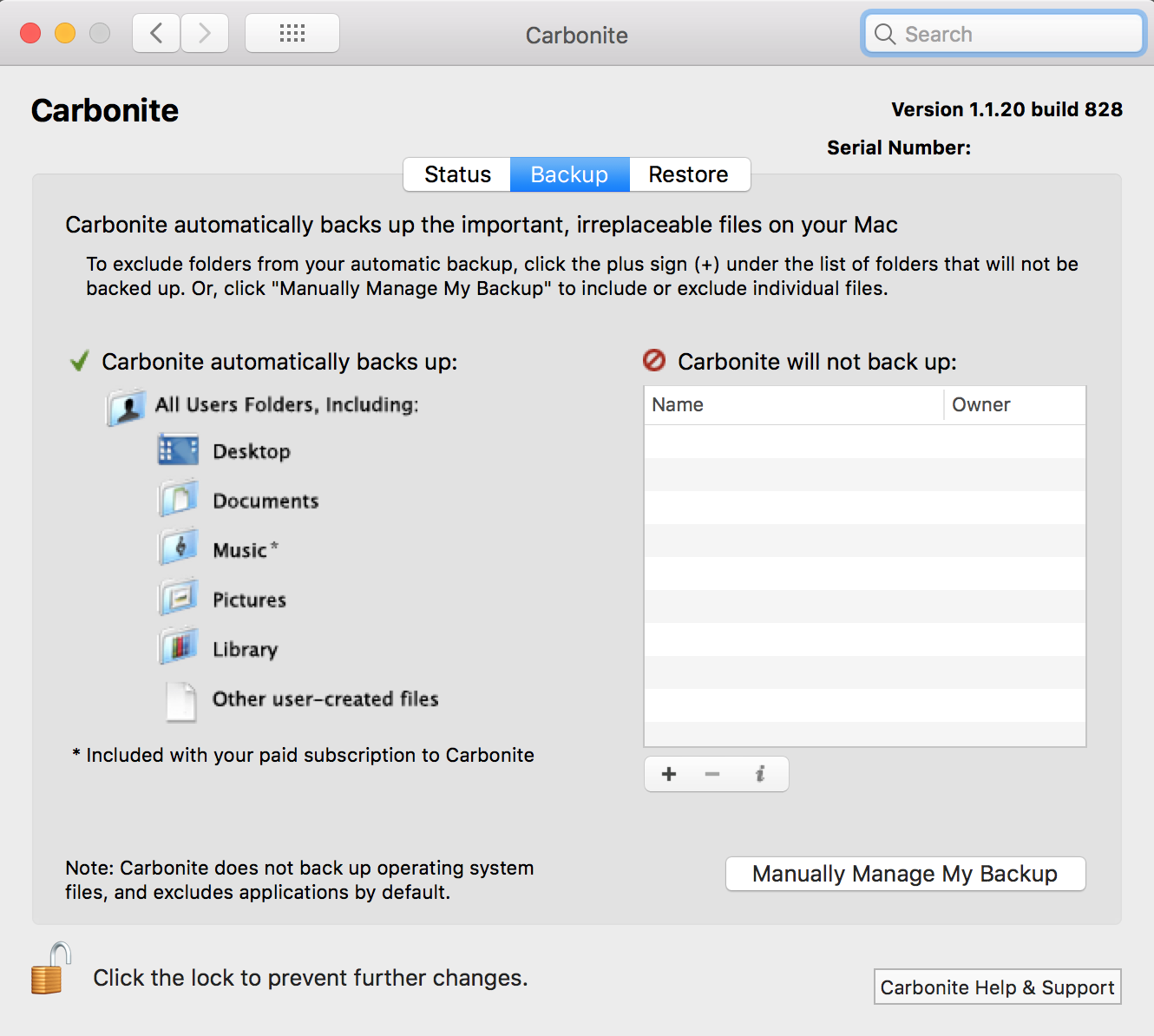Click the Pictures folder icon
Screen dimensions: 1154x1036
[178, 598]
